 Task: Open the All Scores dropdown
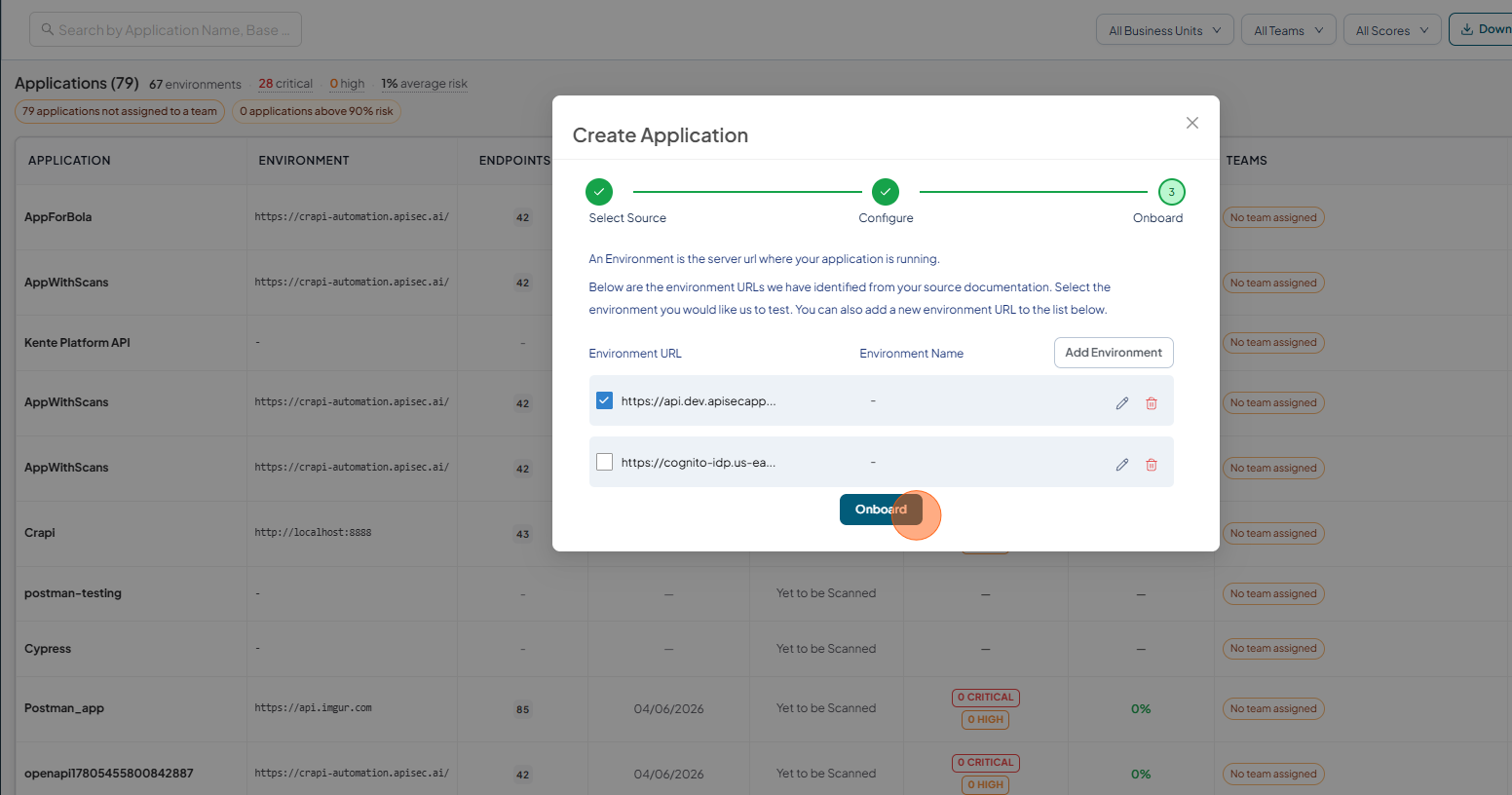[1392, 30]
